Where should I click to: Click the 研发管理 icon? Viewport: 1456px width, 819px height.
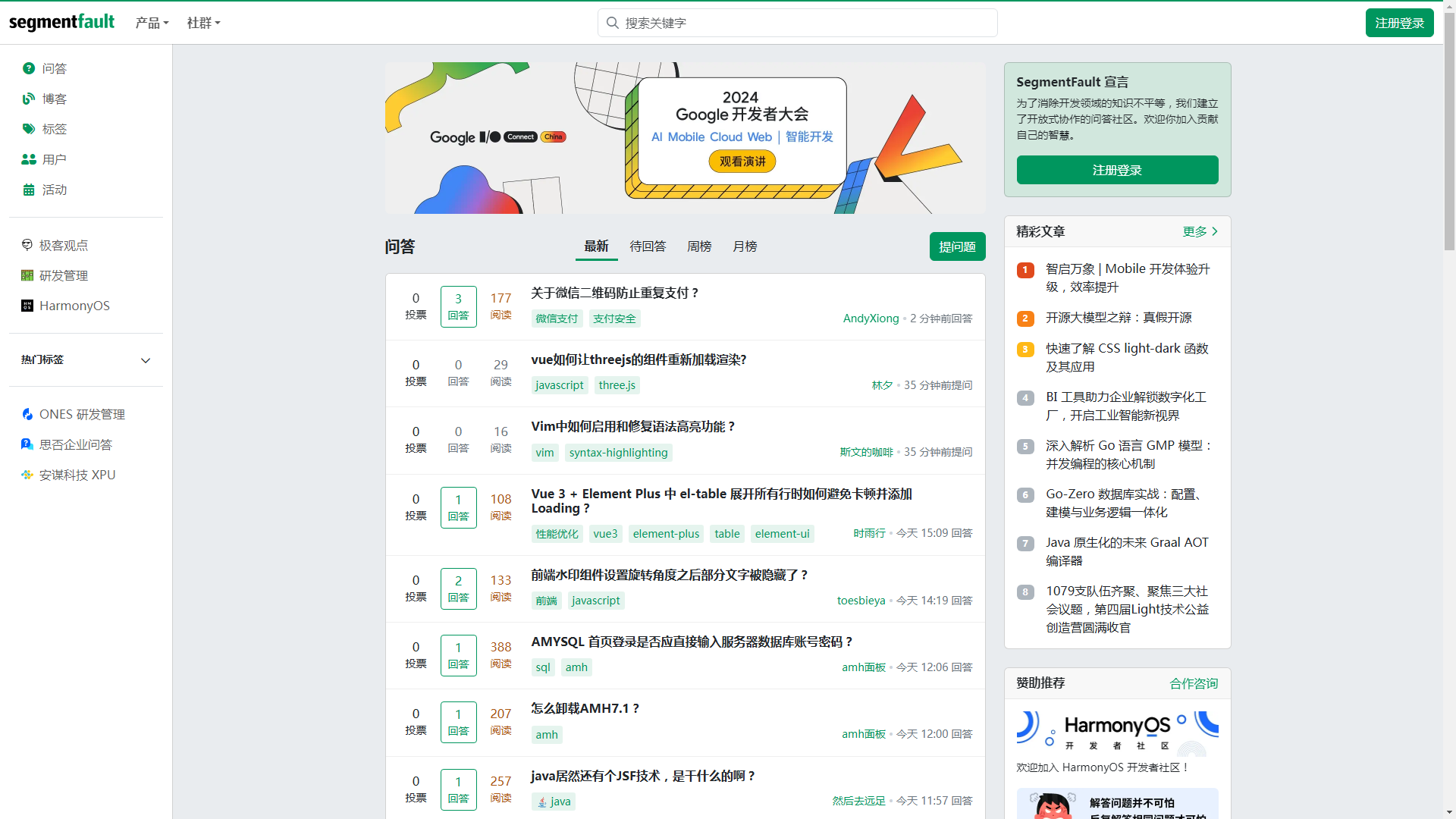(27, 275)
